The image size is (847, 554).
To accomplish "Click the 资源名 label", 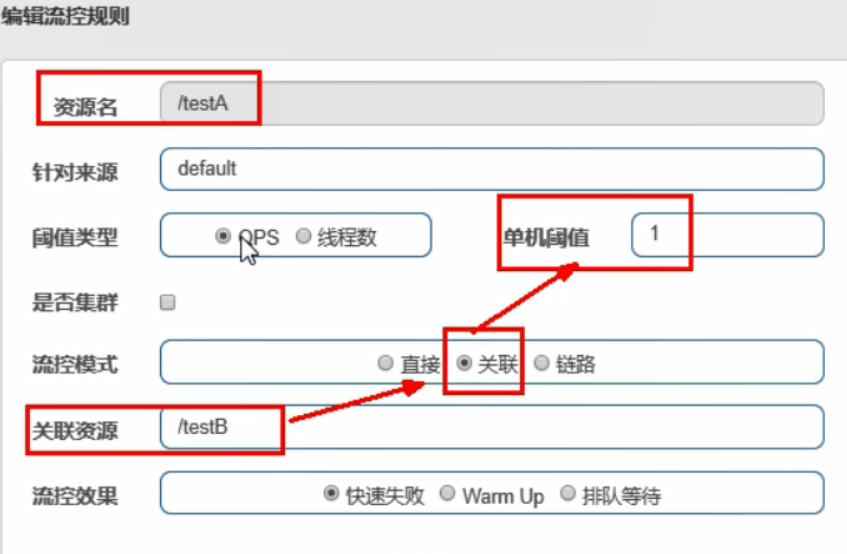I will click(85, 107).
